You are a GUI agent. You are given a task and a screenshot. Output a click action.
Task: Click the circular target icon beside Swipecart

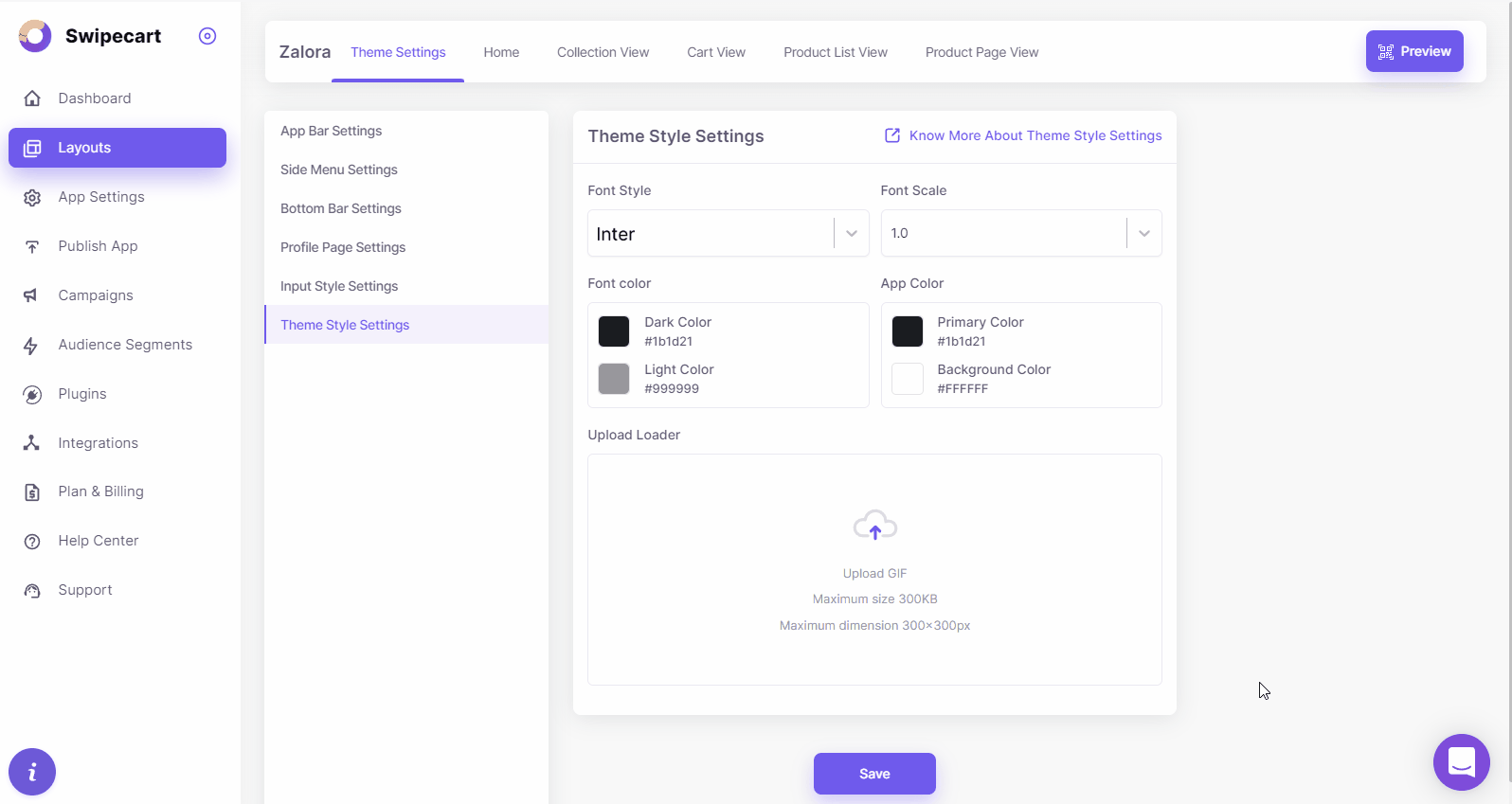(x=207, y=36)
